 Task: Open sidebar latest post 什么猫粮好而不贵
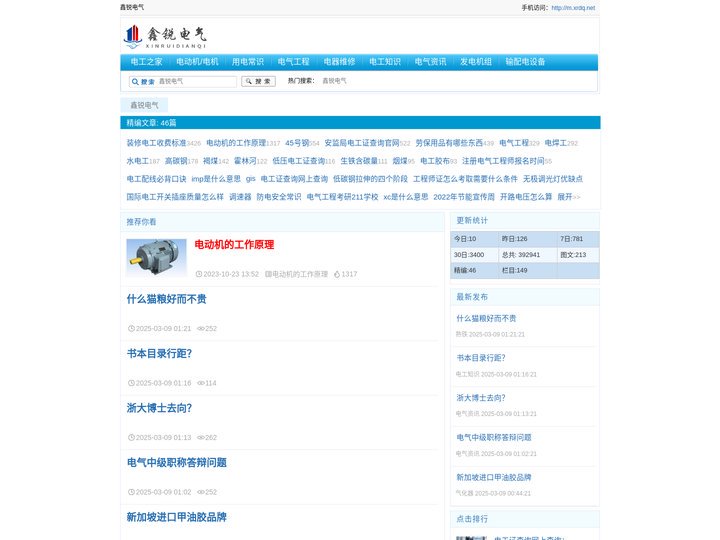[x=486, y=318]
